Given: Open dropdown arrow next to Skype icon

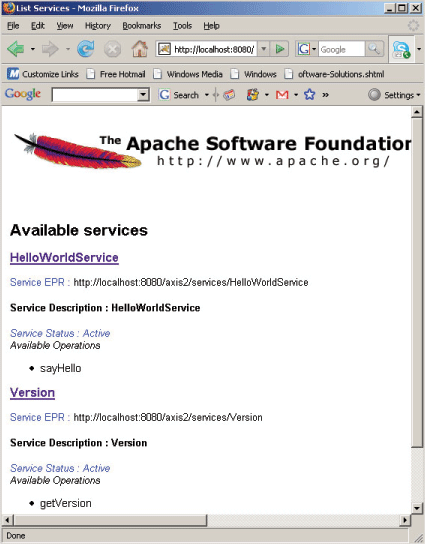Looking at the screenshot, I should tap(419, 49).
